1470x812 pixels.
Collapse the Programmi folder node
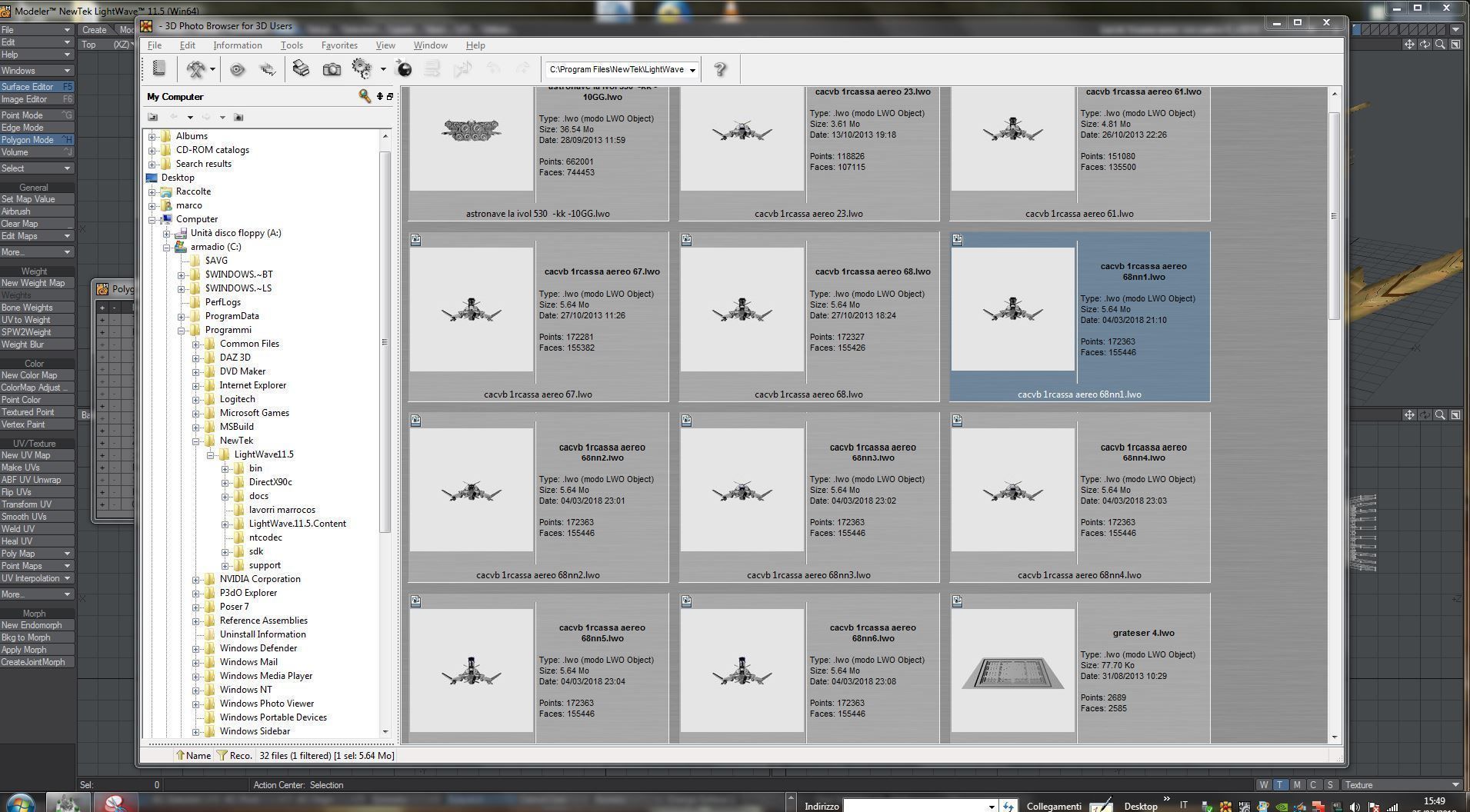(x=182, y=330)
